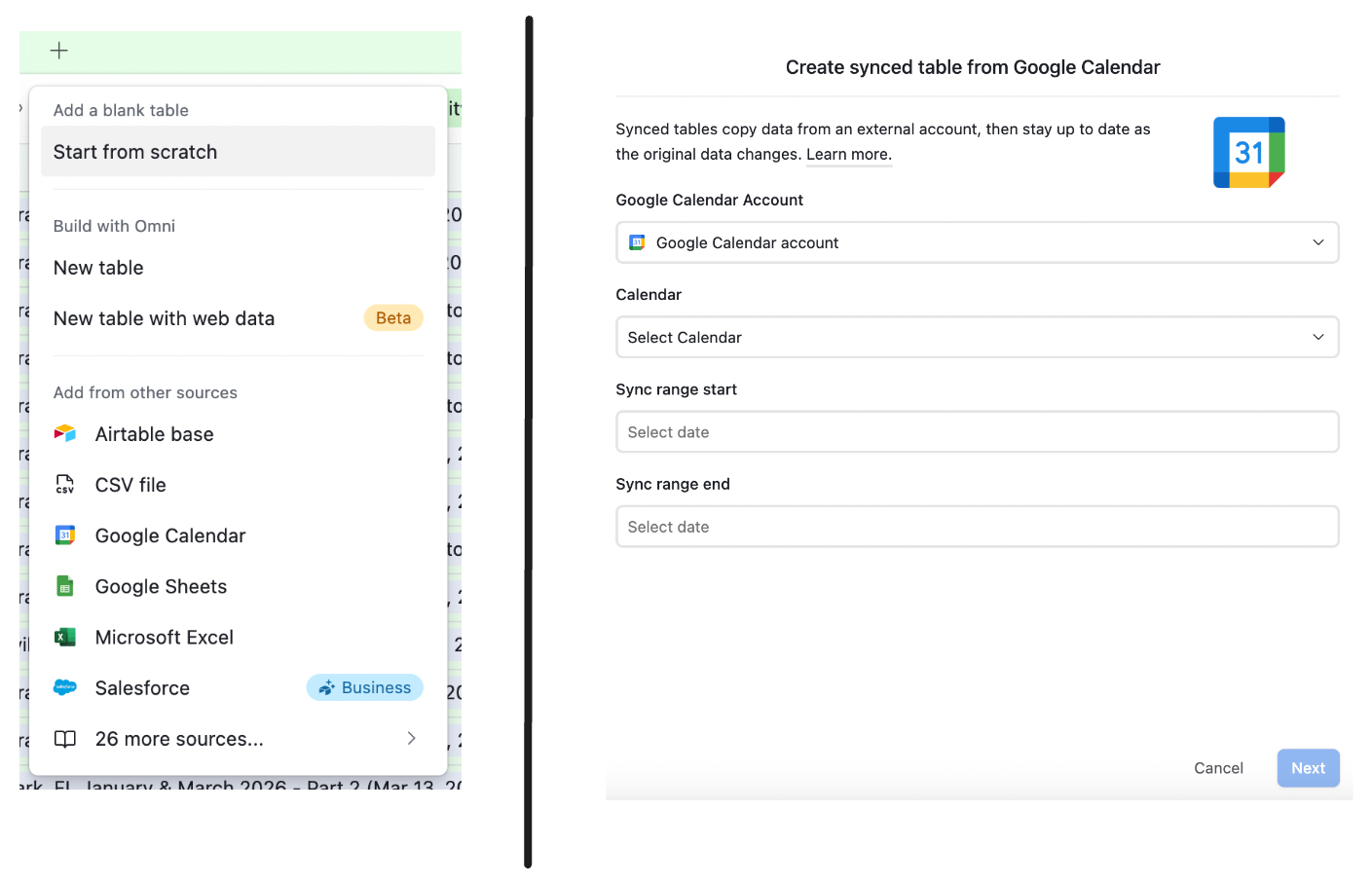Viewport: 1372px width, 884px height.
Task: Expand the 26 more sources submenu arrow
Action: [x=411, y=738]
